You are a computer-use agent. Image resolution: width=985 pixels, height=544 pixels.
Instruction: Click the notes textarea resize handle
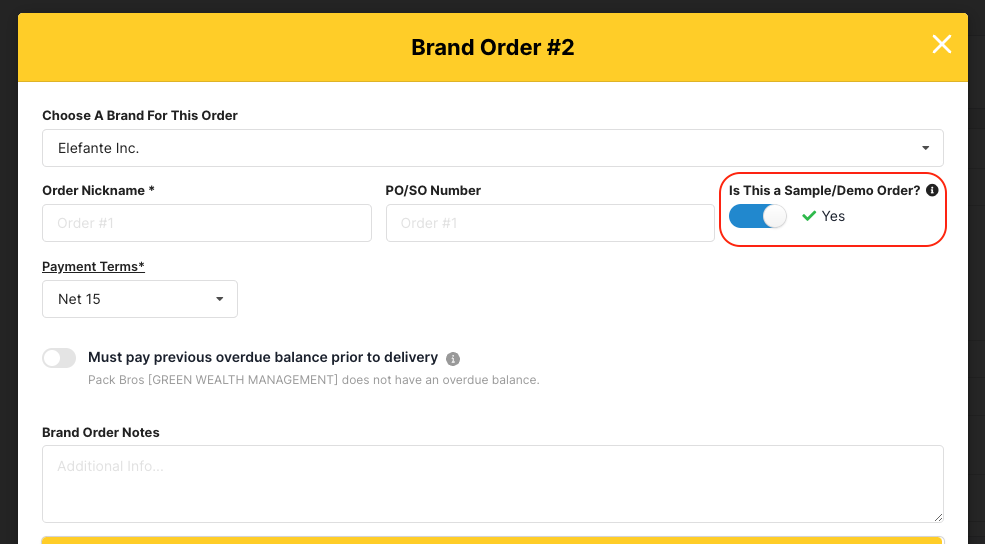pyautogui.click(x=938, y=516)
